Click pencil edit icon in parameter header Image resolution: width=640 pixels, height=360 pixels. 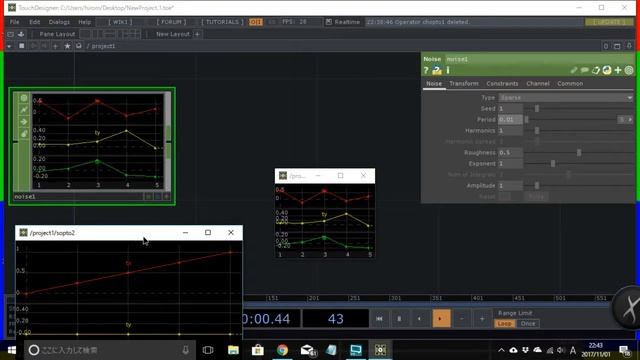click(x=574, y=70)
